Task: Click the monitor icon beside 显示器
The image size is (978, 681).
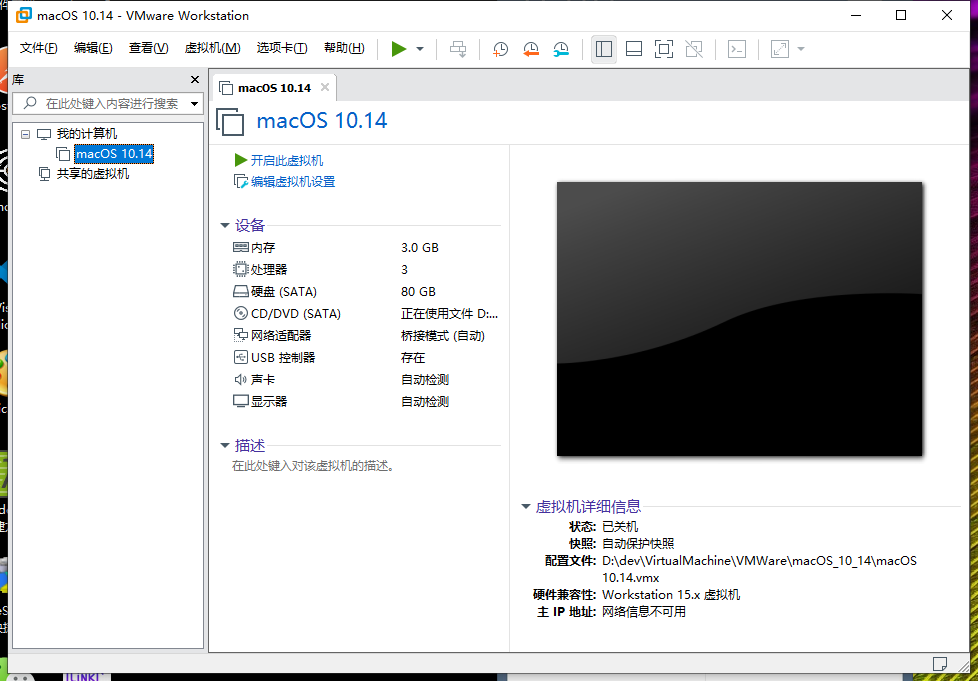Action: coord(241,401)
